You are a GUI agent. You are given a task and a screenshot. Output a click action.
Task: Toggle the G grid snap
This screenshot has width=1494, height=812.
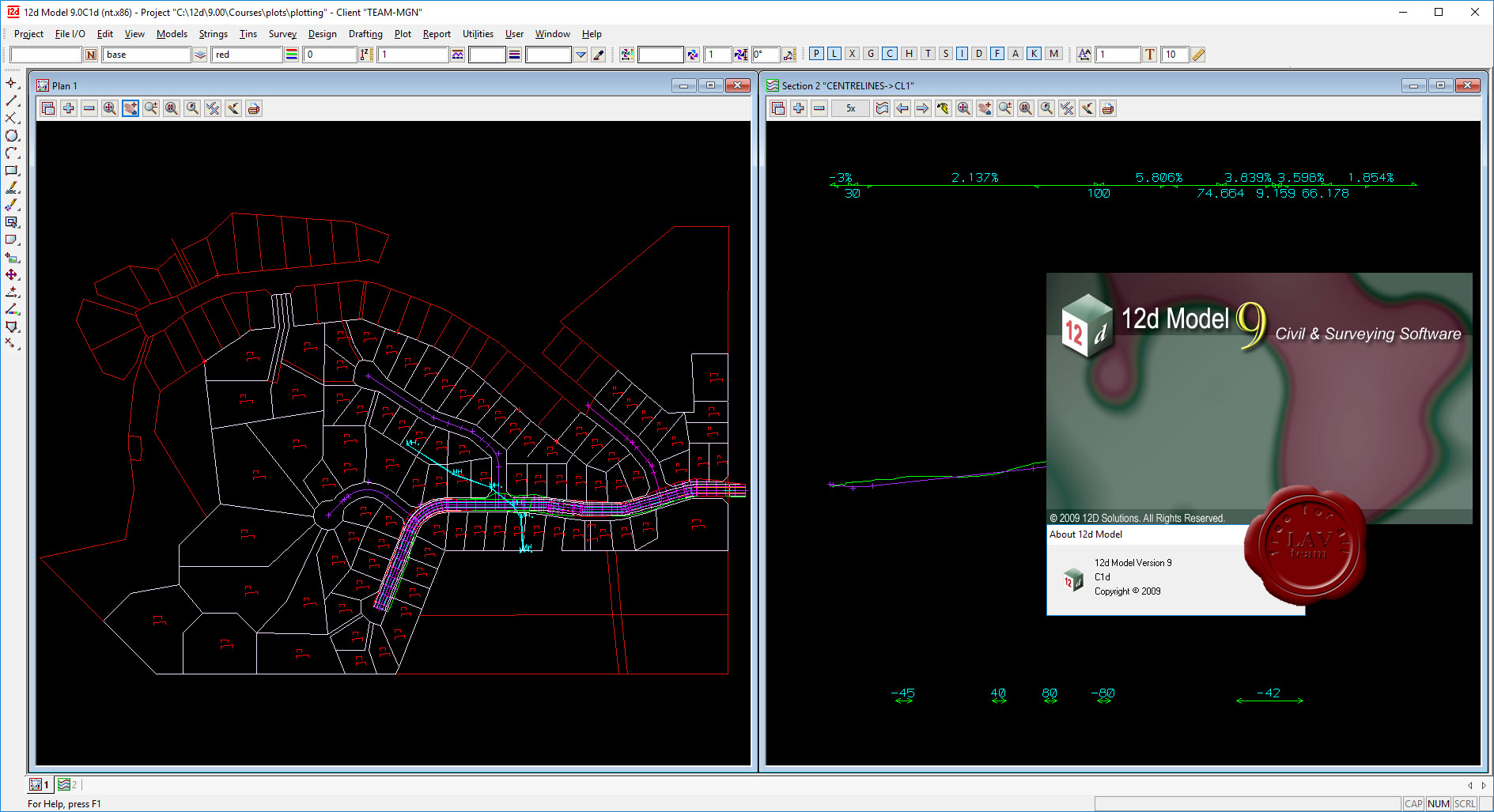pyautogui.click(x=871, y=54)
